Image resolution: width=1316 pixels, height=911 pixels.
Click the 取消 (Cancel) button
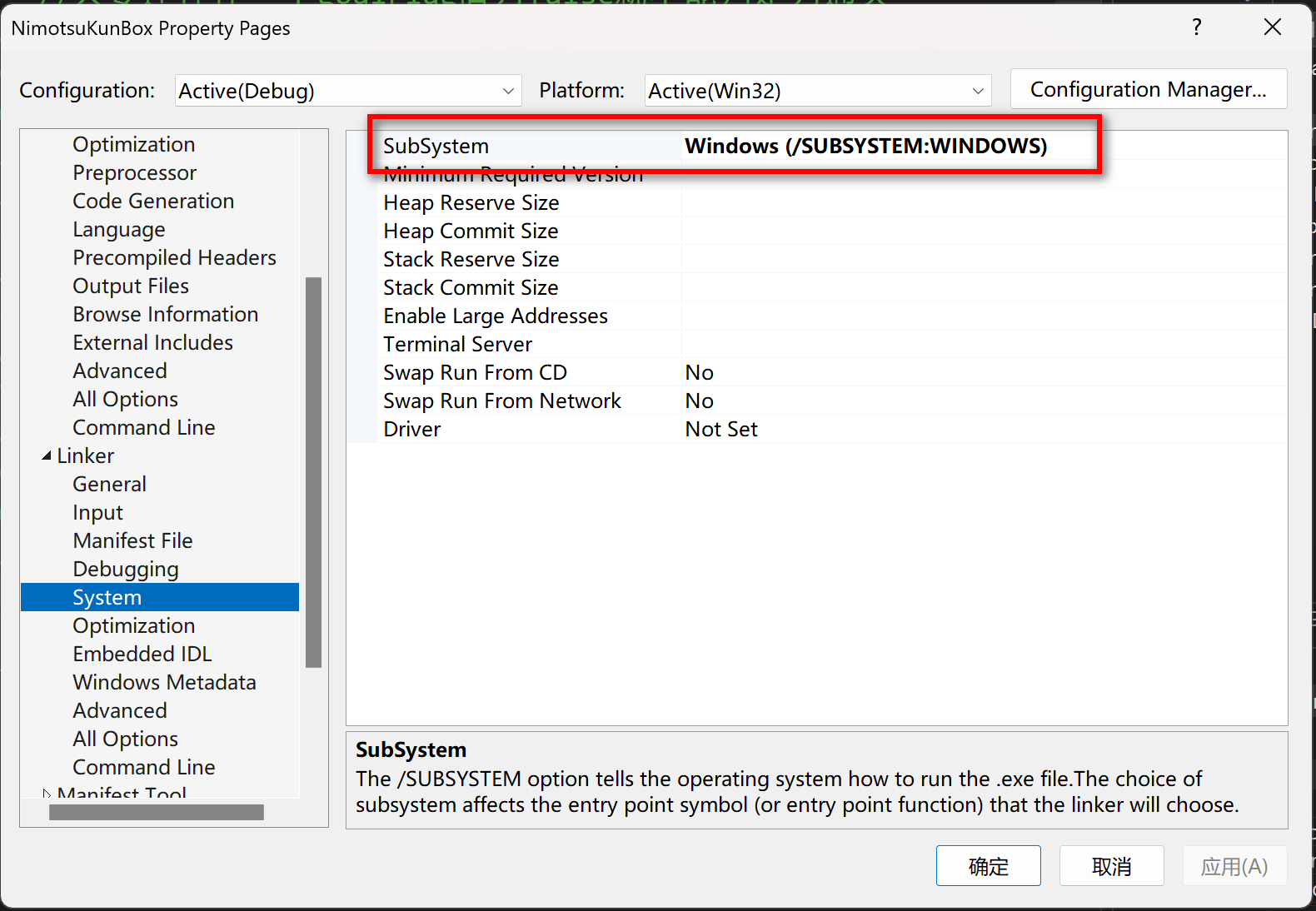point(1111,866)
